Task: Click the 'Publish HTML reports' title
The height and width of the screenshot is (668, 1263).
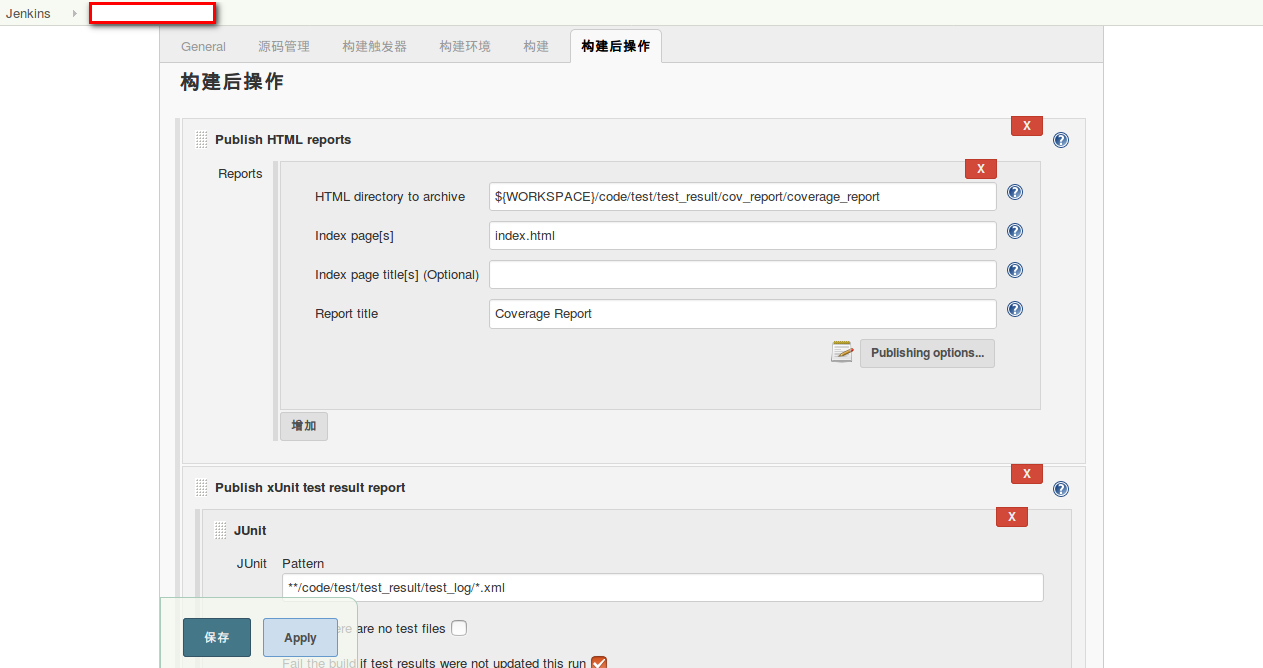Action: pyautogui.click(x=283, y=140)
